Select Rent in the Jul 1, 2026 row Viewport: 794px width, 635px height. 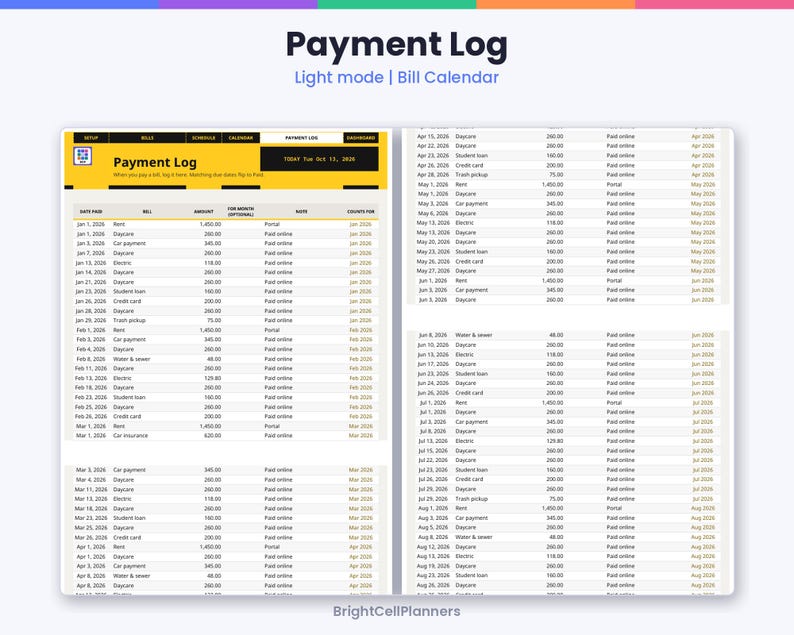pos(461,403)
